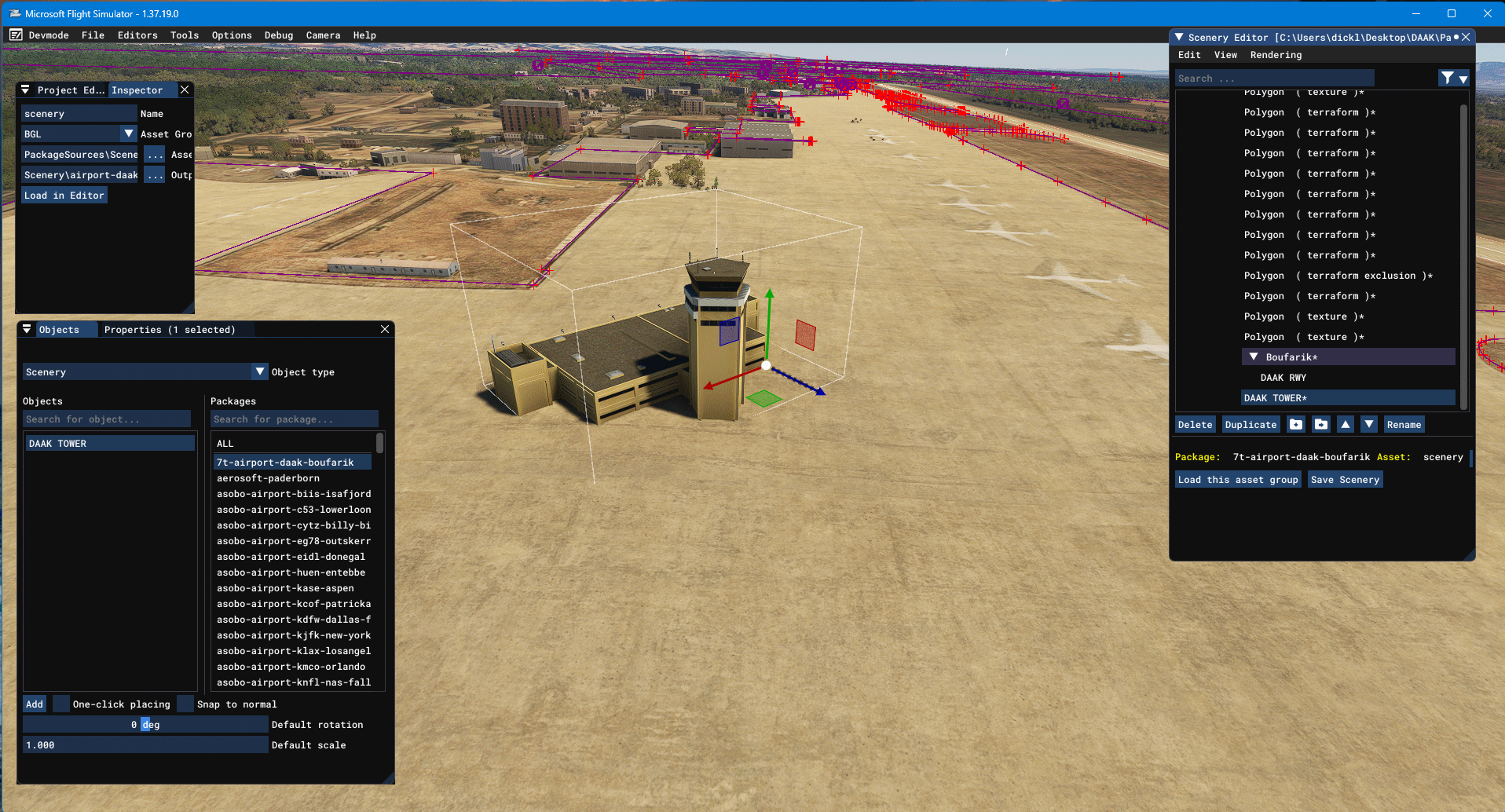
Task: Click the Search for package field
Action: pos(295,419)
